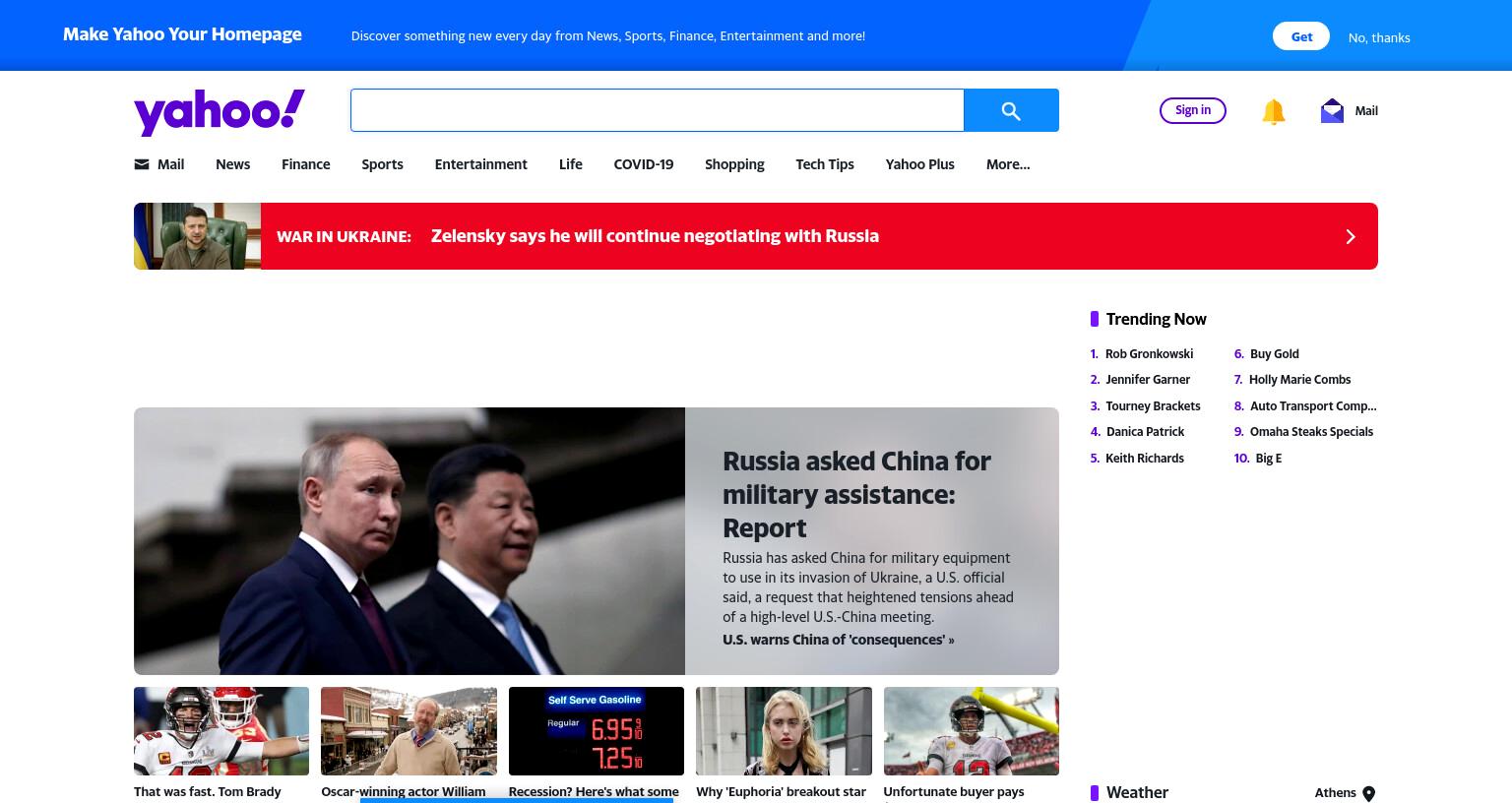The height and width of the screenshot is (803, 1512).
Task: Click the arrow on the Ukraine banner
Action: (1351, 236)
